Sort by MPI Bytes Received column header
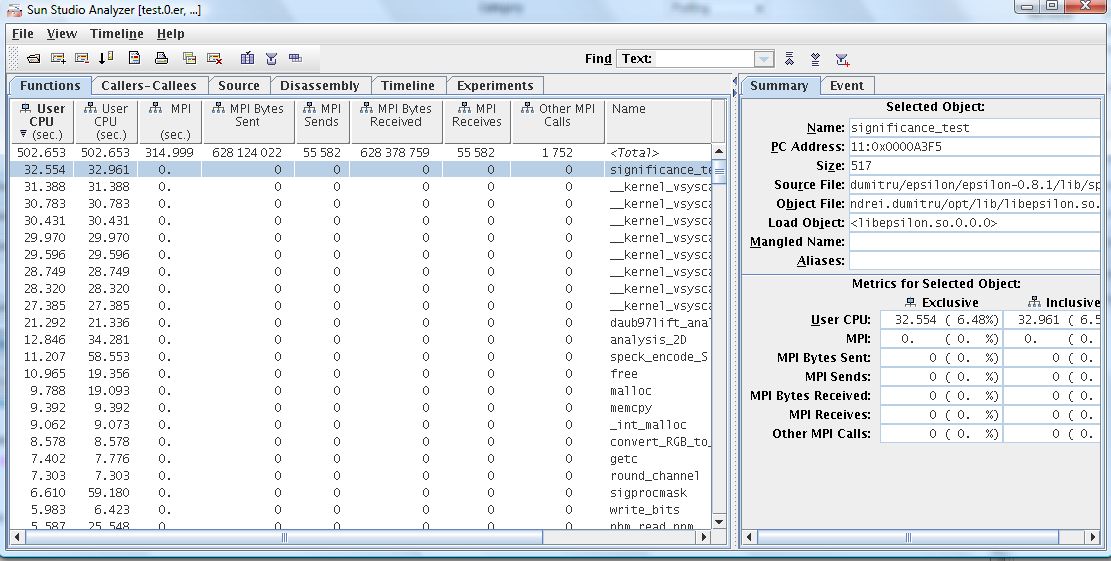 [x=396, y=121]
